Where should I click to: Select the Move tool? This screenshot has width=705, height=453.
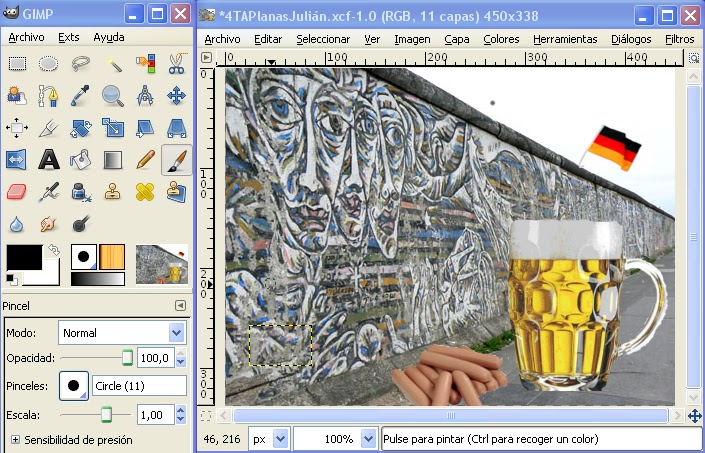pyautogui.click(x=177, y=96)
